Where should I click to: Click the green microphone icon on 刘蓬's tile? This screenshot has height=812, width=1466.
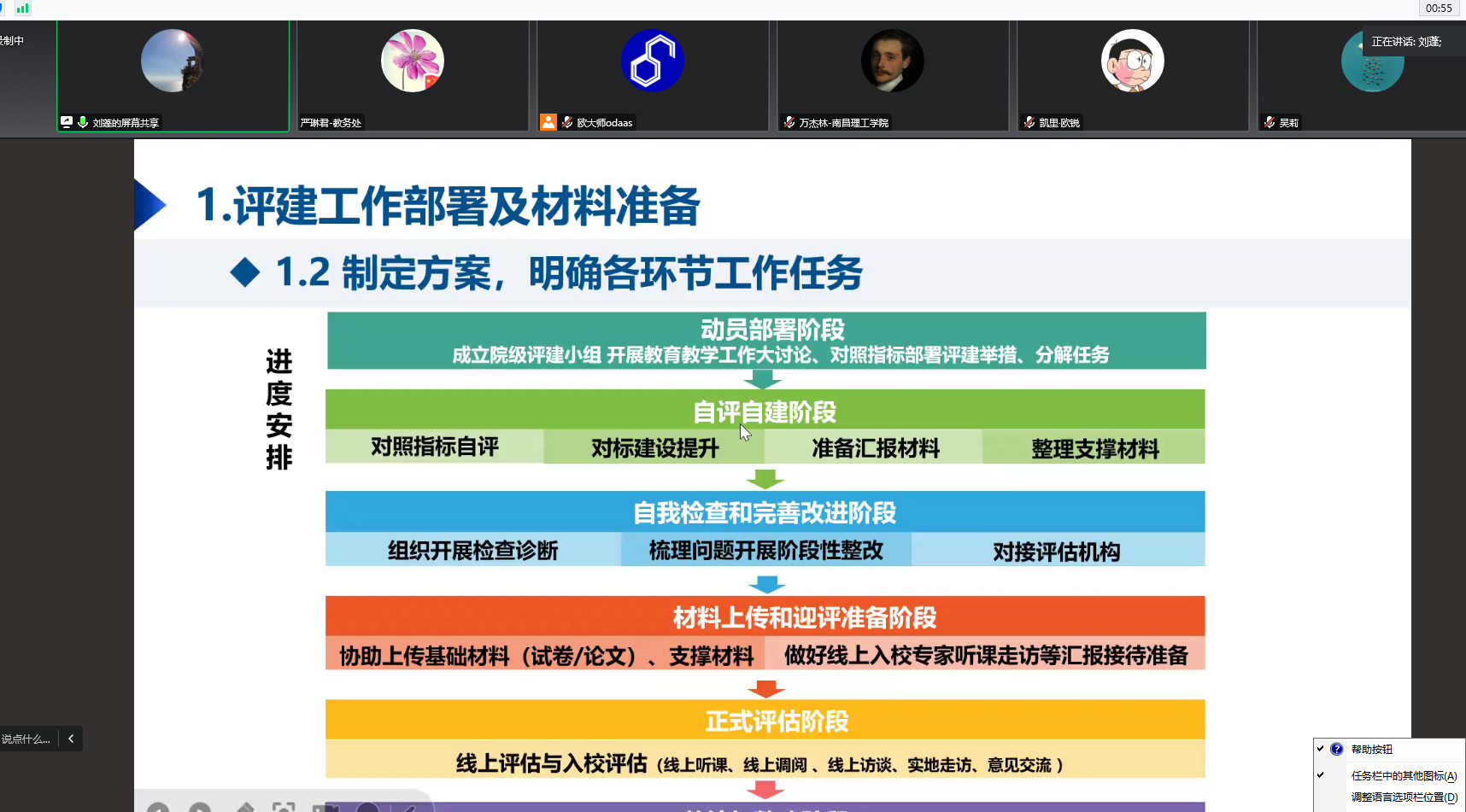(83, 122)
